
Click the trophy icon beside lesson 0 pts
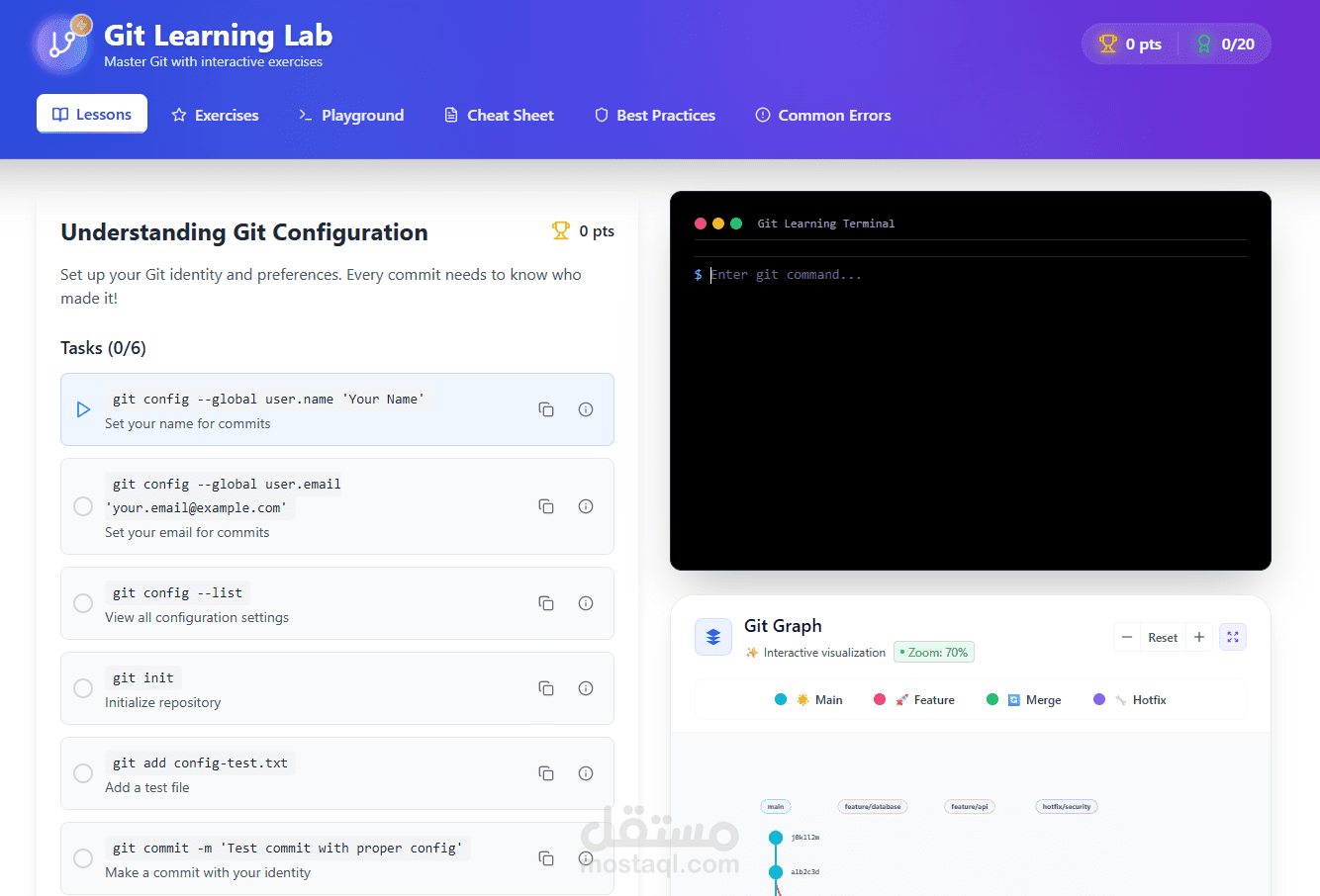561,230
